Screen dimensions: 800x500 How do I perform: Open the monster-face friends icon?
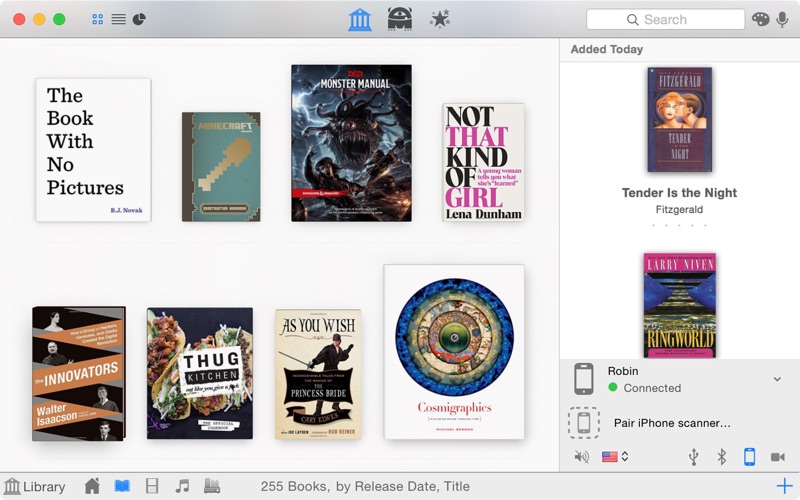point(399,19)
